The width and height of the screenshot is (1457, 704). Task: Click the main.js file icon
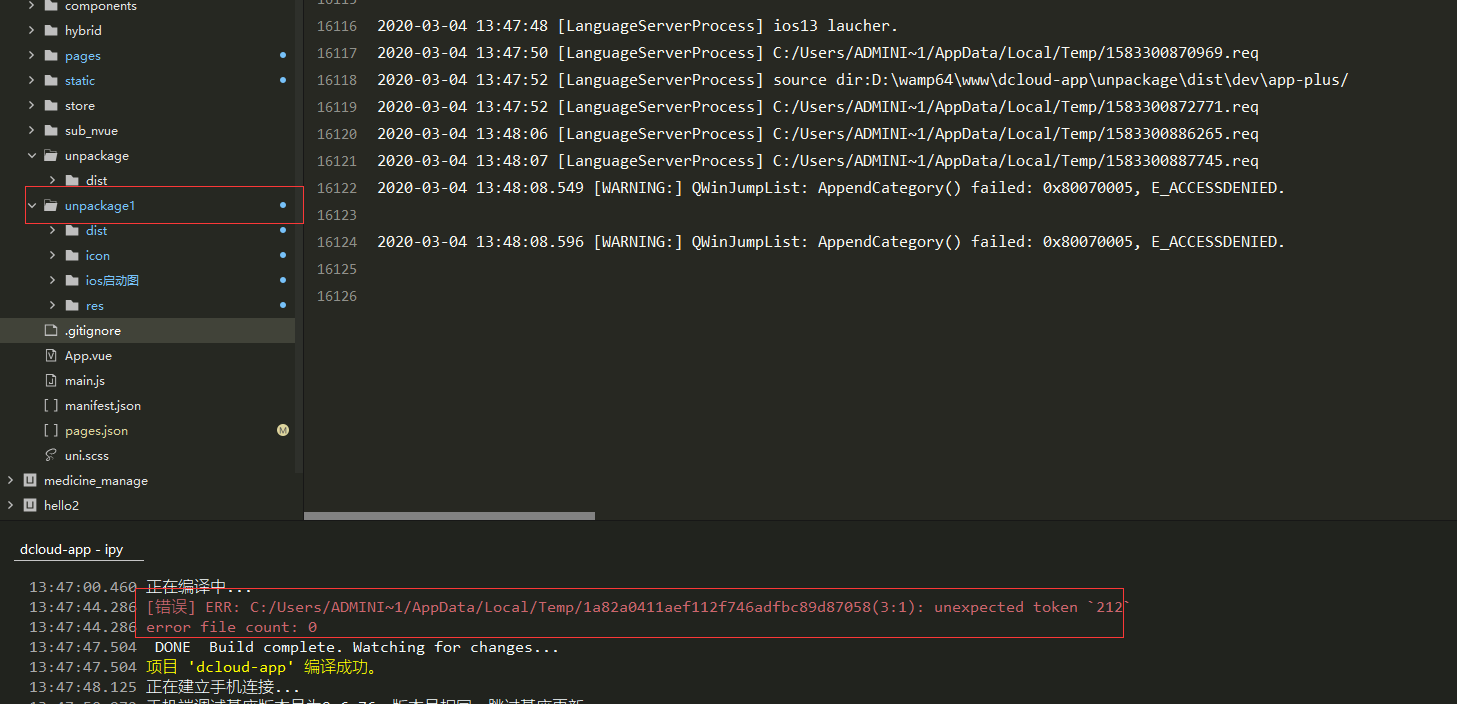tap(51, 381)
